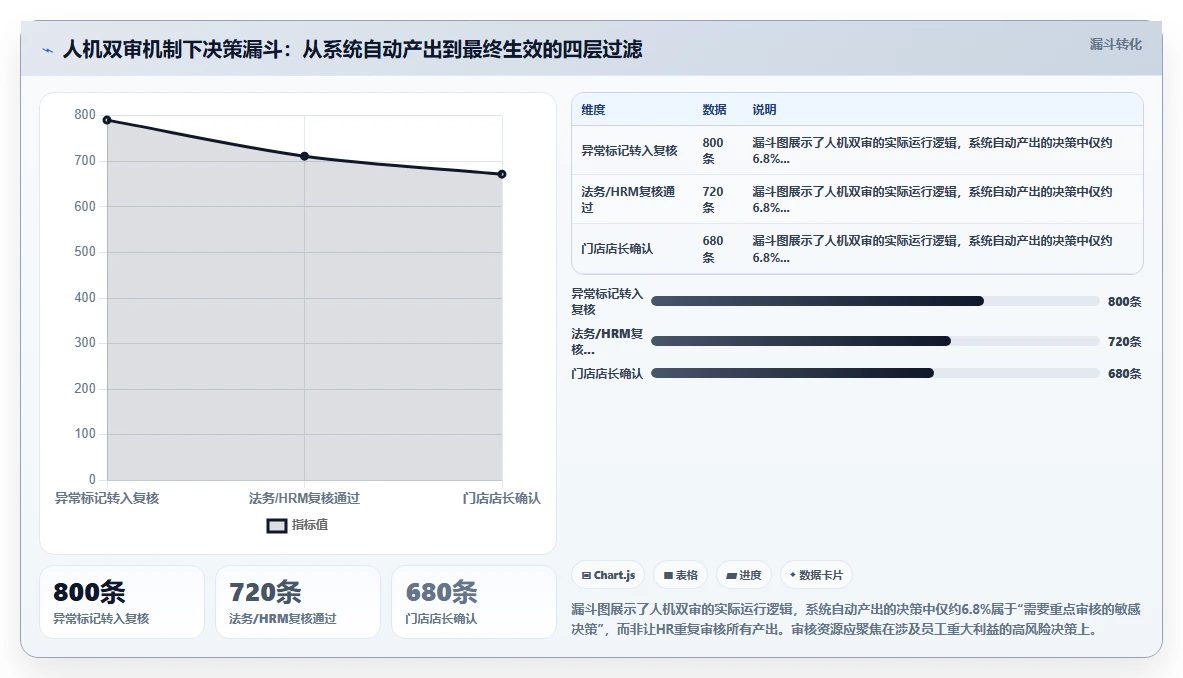Click the table icon in 表格 tag
The width and height of the screenshot is (1183, 678).
(x=668, y=575)
